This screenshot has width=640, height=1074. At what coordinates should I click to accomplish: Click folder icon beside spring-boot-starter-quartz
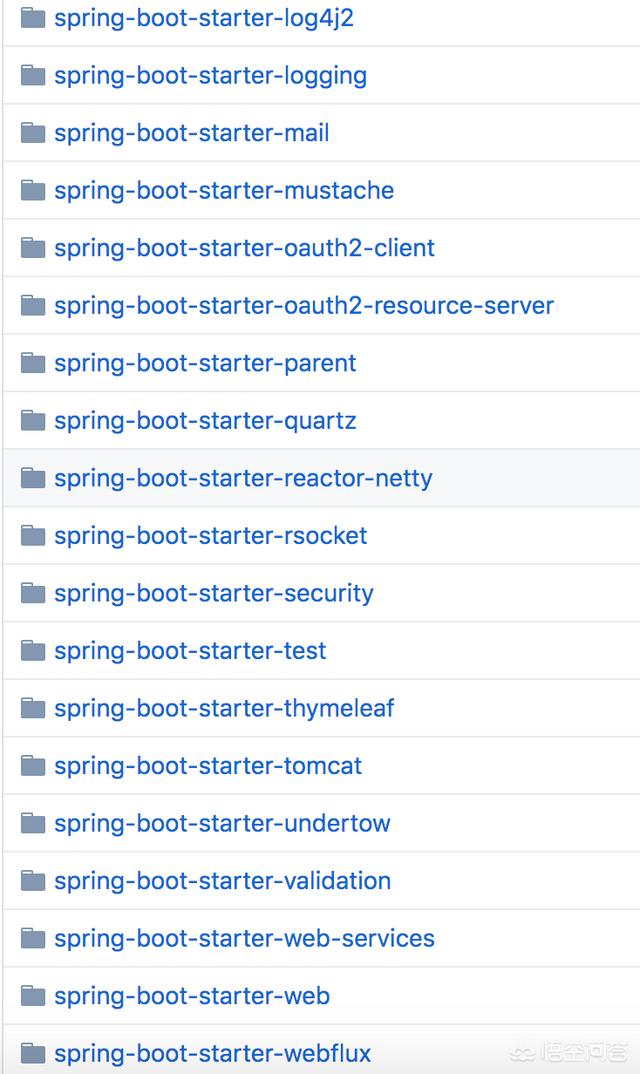[x=33, y=420]
